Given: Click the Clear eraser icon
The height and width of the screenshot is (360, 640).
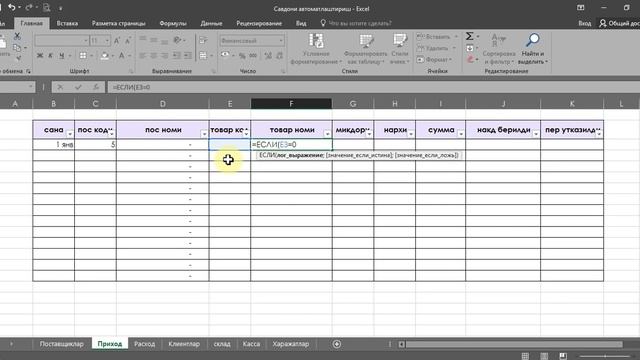Looking at the screenshot, I should coord(470,60).
